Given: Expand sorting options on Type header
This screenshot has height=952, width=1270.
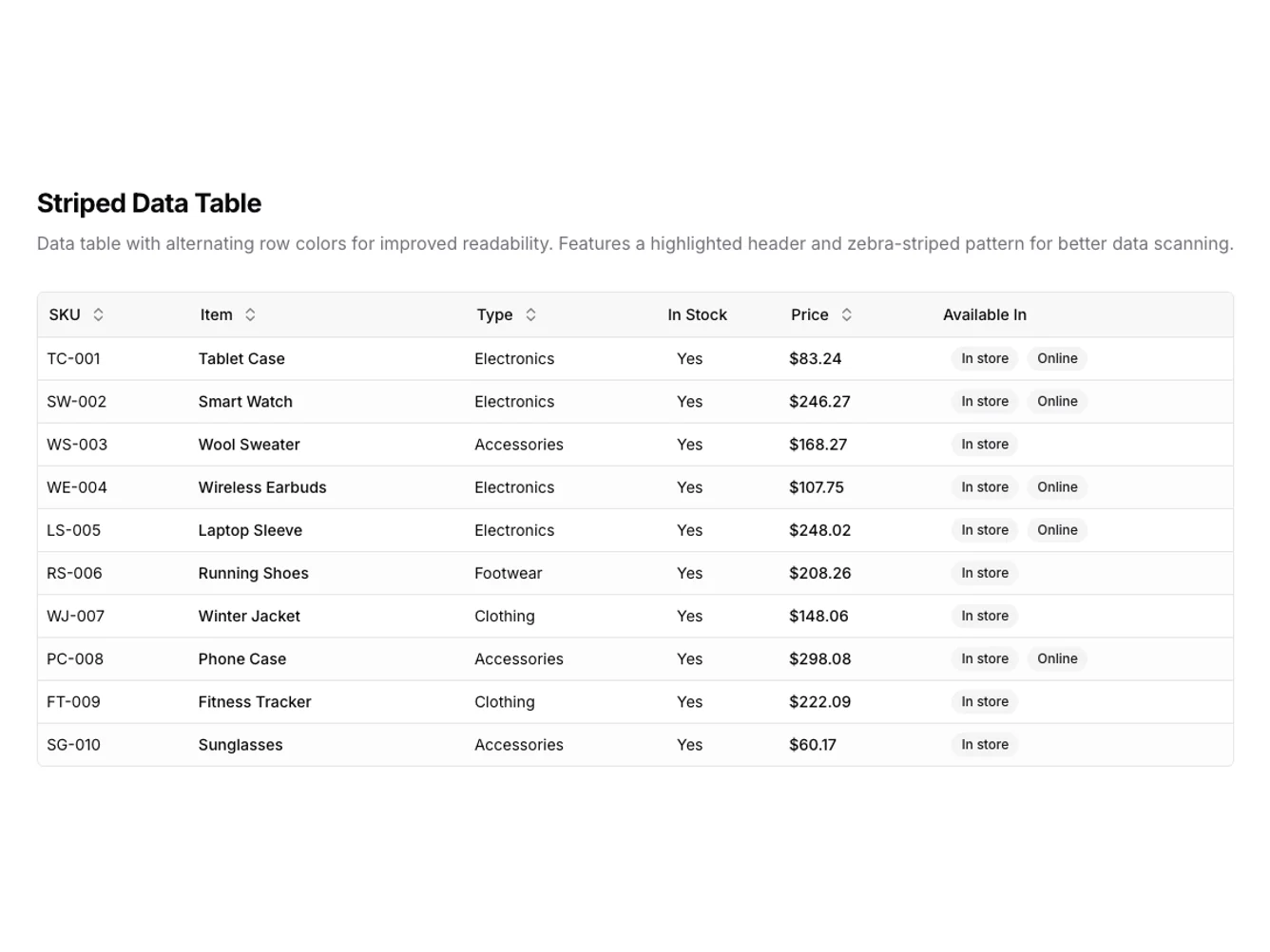Looking at the screenshot, I should coord(530,314).
